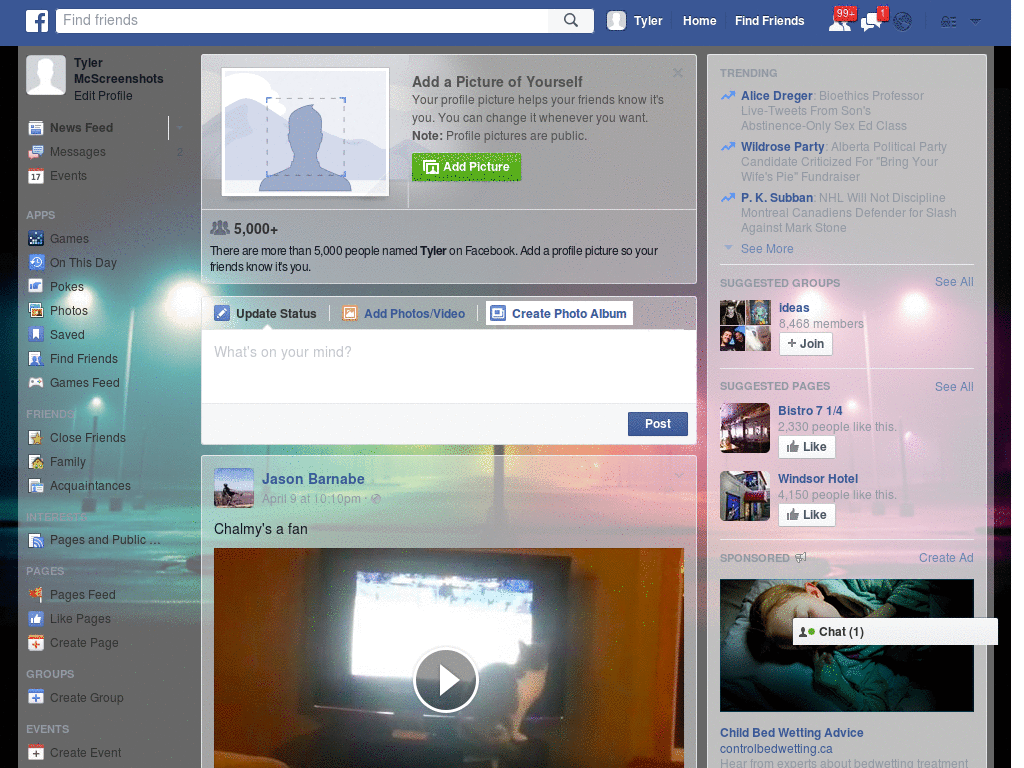Click the Facebook logo icon
Viewport: 1024px width, 768px height.
click(37, 21)
